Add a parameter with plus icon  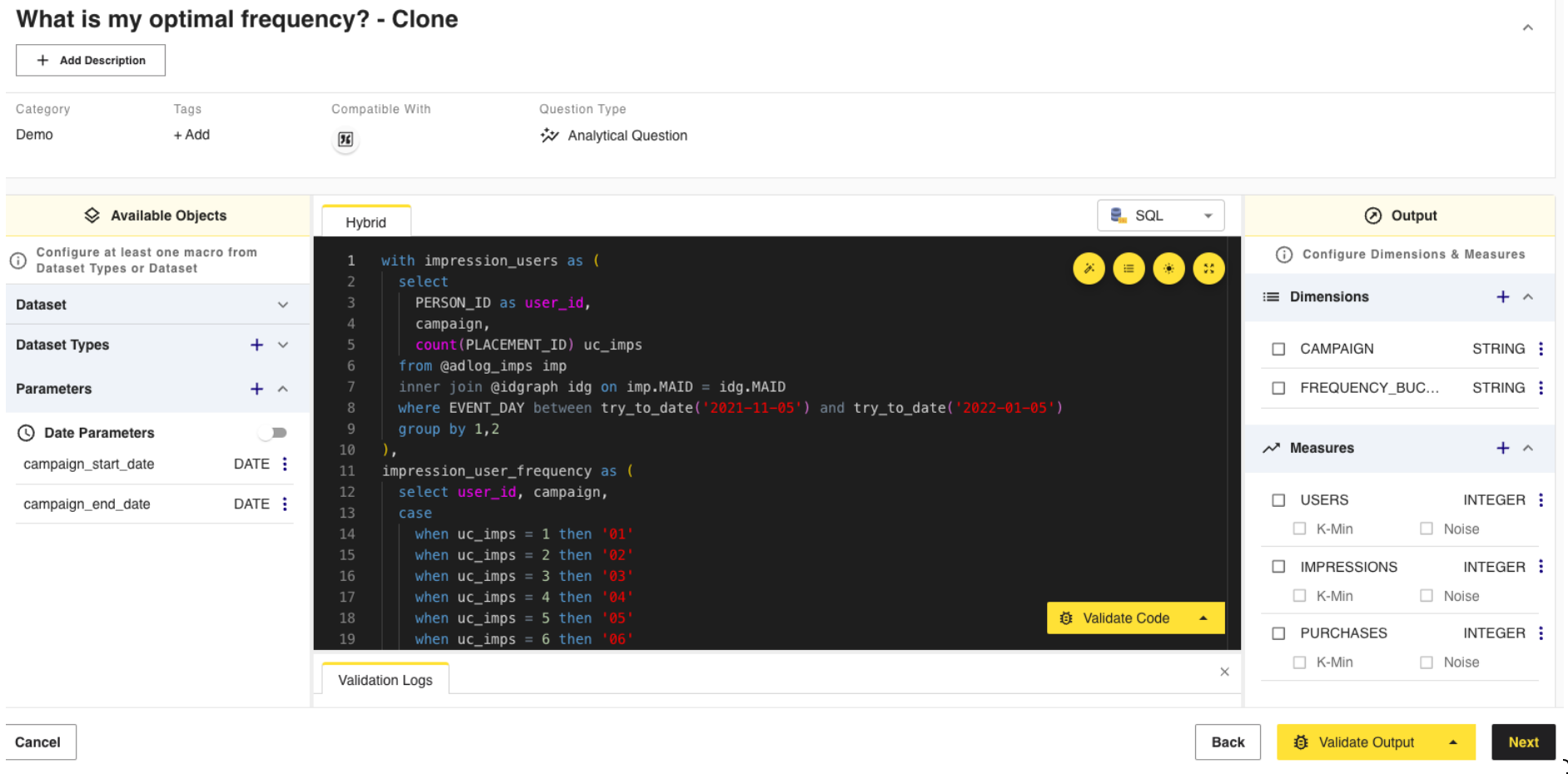click(257, 389)
